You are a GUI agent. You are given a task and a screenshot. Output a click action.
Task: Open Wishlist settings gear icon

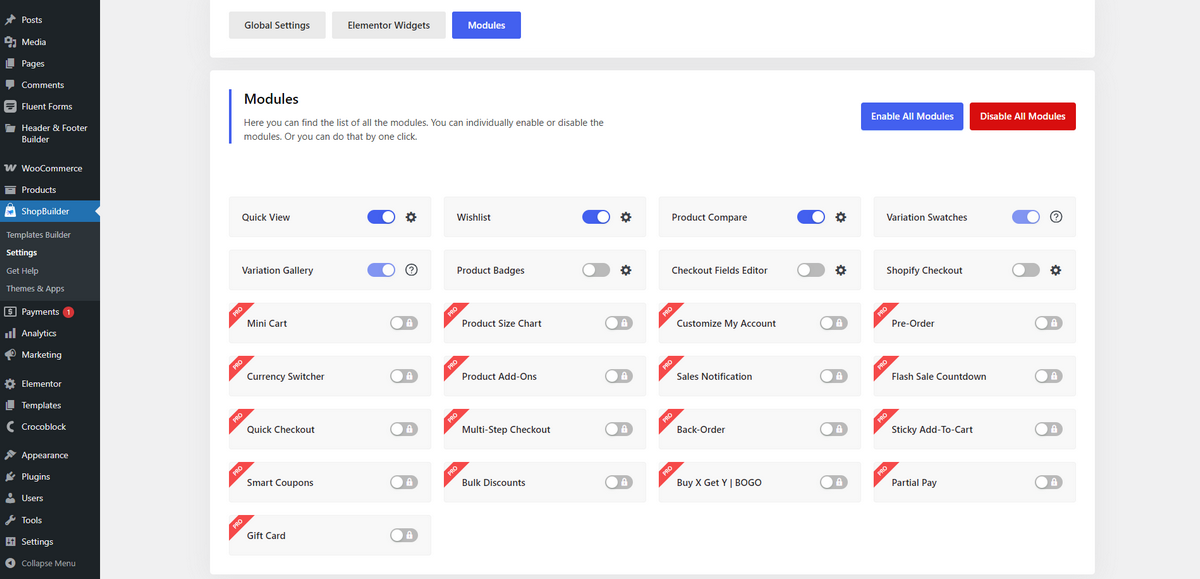pos(626,217)
